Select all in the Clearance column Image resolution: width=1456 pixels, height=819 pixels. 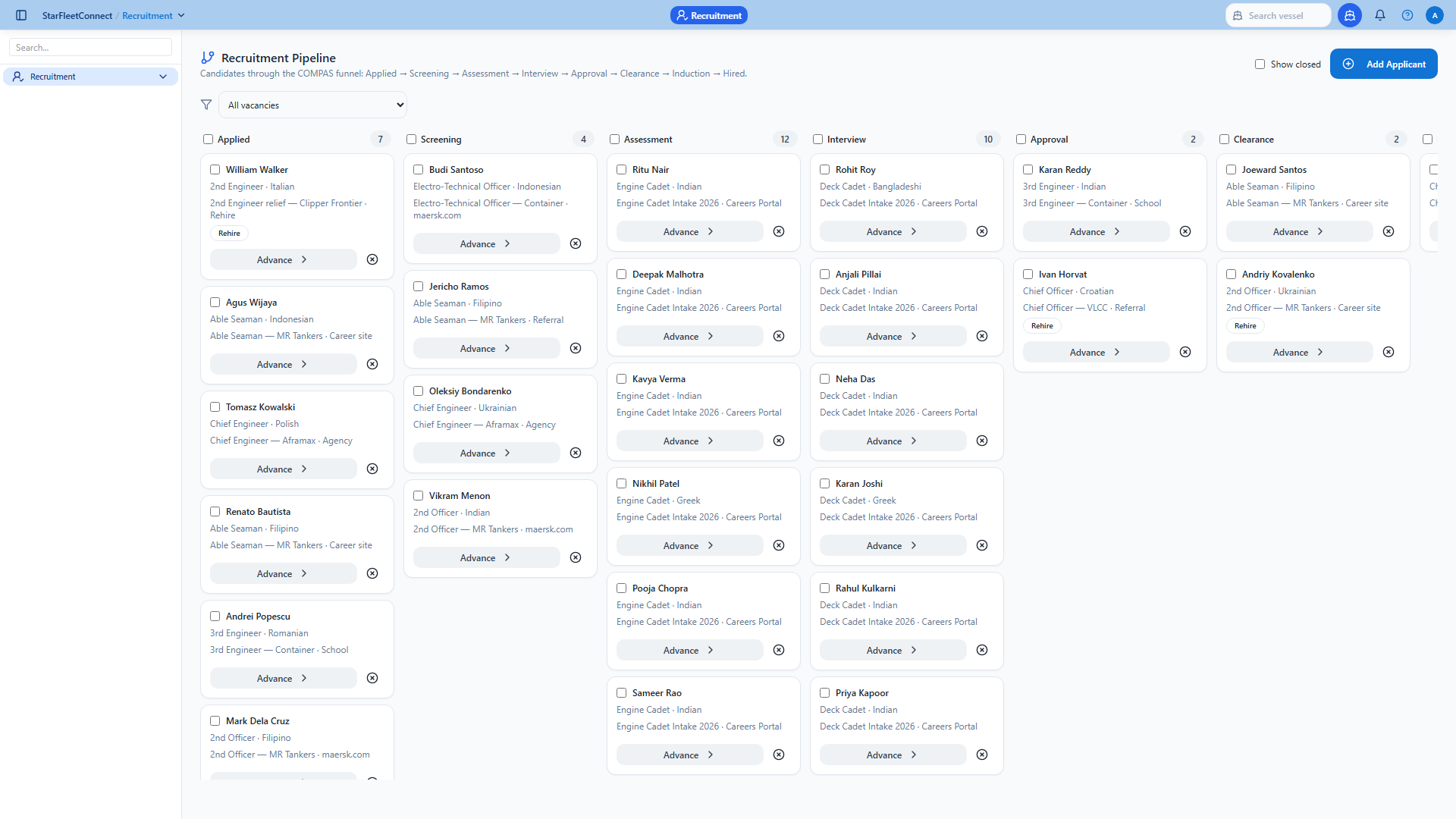(x=1224, y=140)
